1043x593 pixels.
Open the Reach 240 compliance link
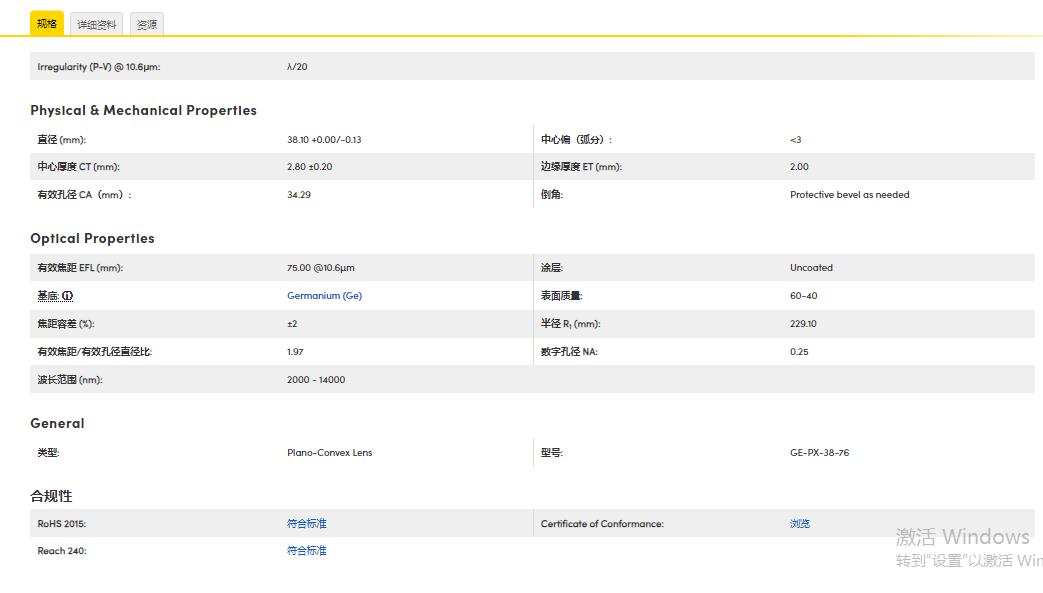click(306, 550)
